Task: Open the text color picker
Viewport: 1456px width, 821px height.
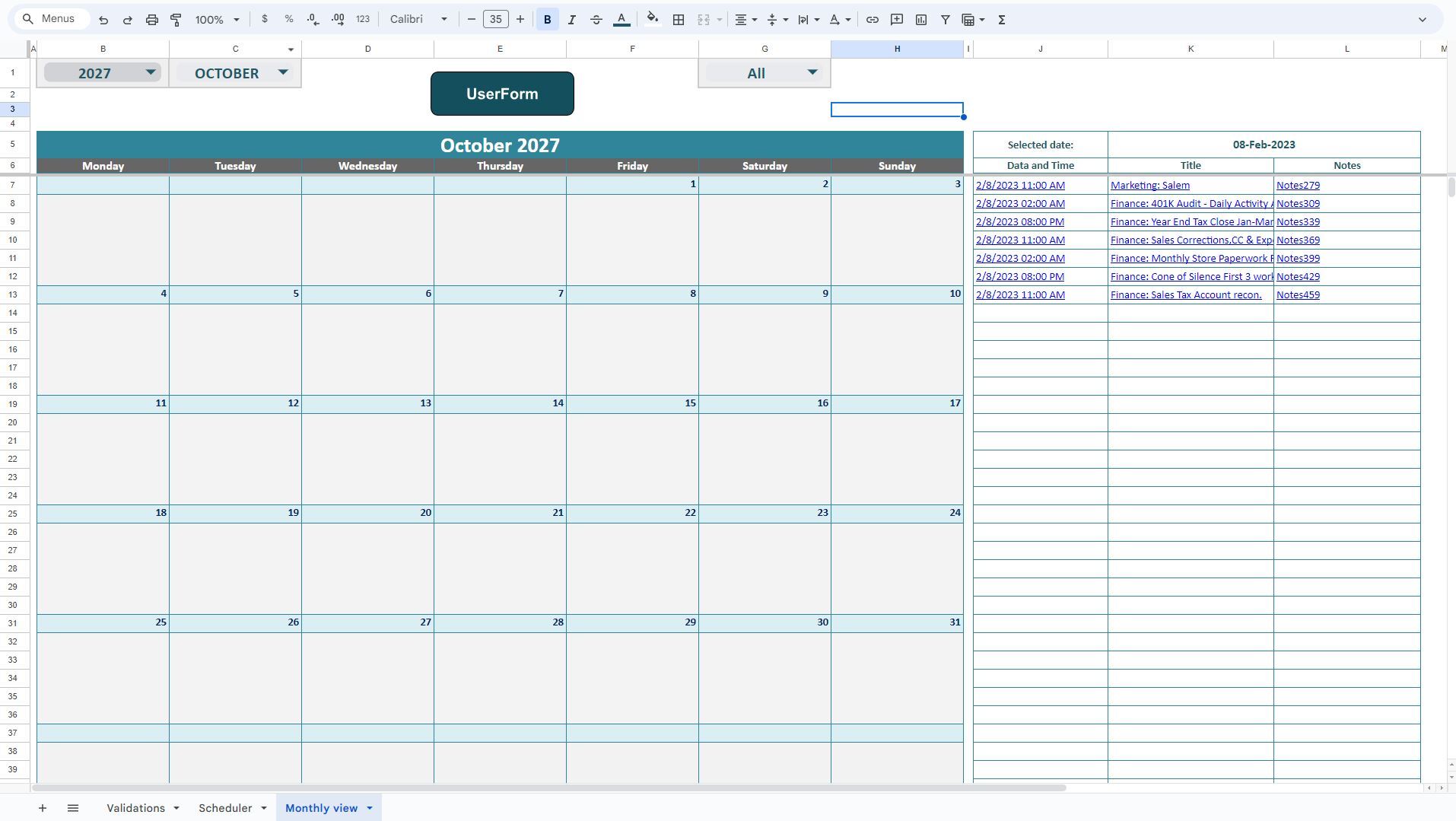Action: point(622,20)
